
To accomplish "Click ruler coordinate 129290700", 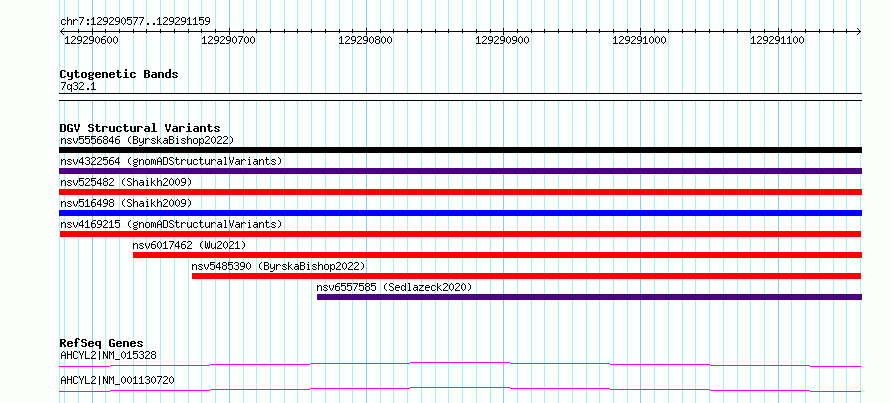I will [x=229, y=40].
